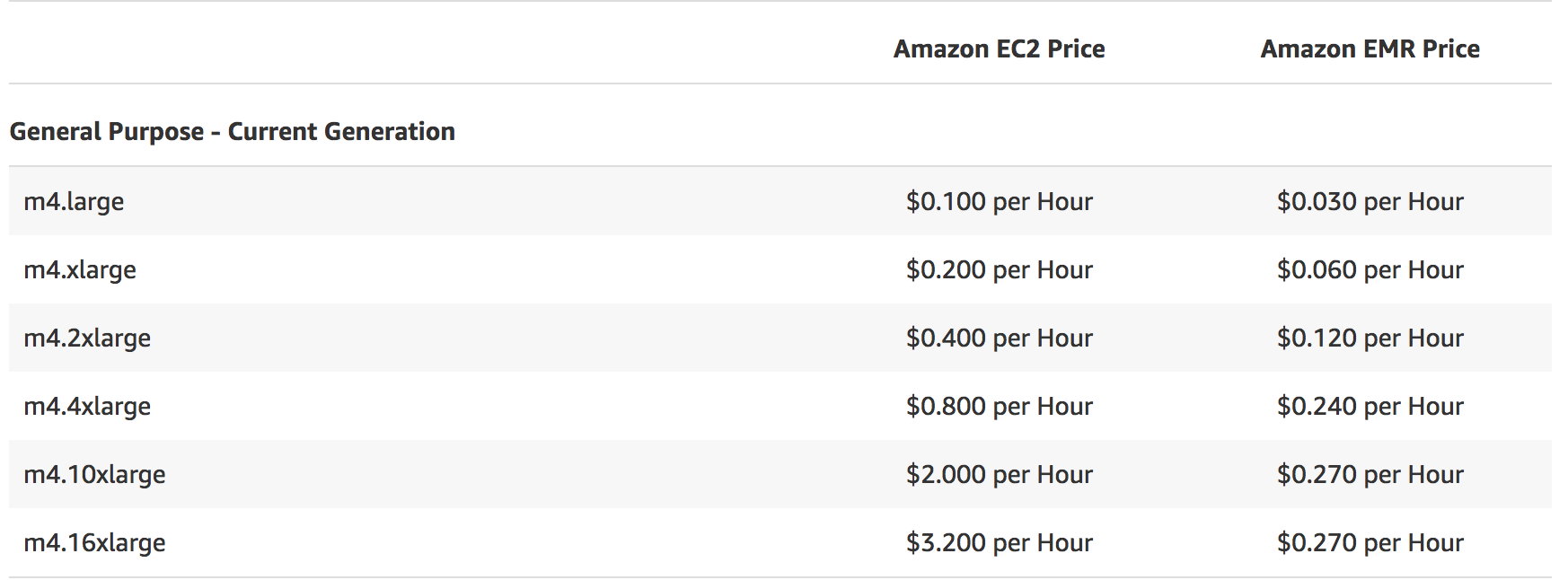
Task: Click the $0.200 per Hour EC2 price
Action: (999, 269)
